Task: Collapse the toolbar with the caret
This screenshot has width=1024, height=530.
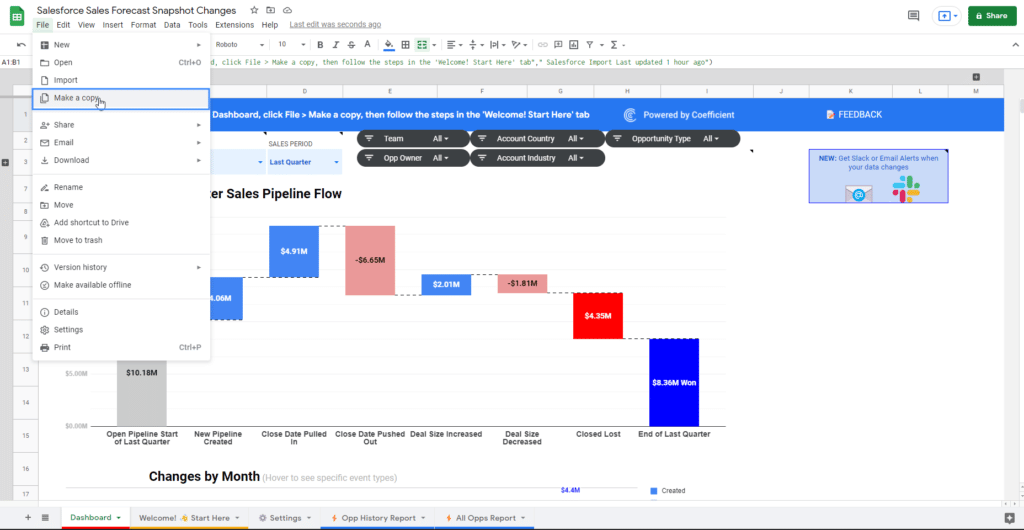Action: pos(1015,45)
